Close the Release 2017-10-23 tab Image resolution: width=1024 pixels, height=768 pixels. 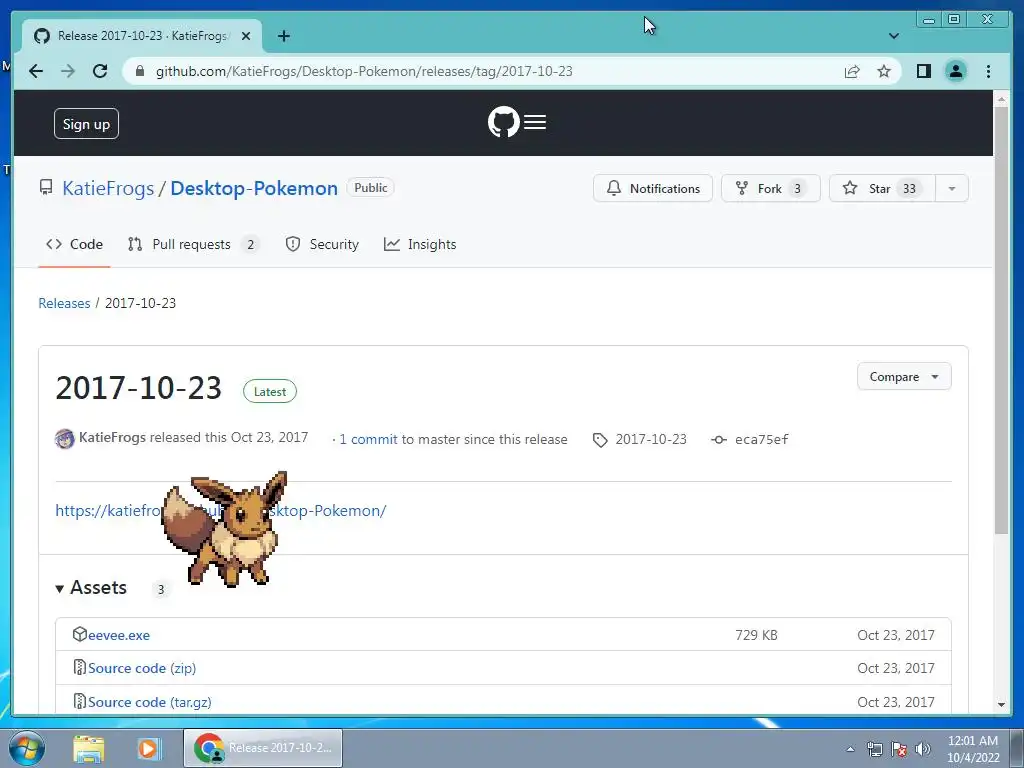pos(246,36)
